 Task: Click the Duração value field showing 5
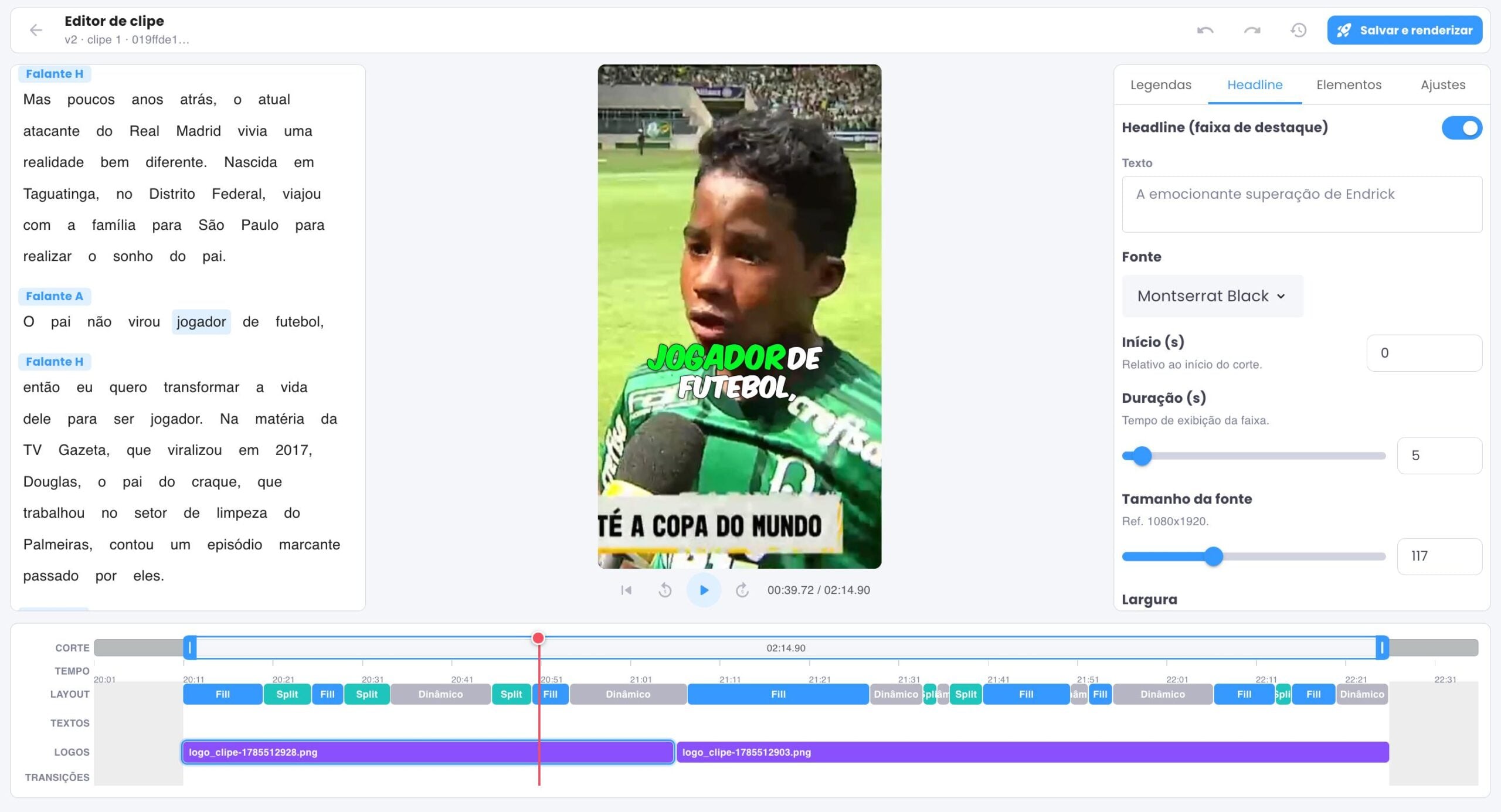(1439, 456)
